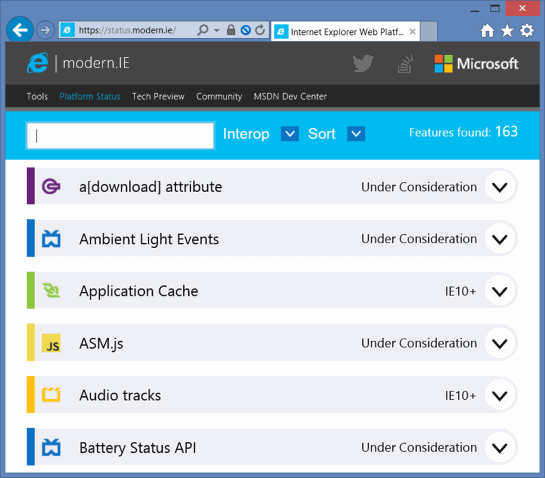Go back with the browser back arrow
Viewport: 545px width, 478px height.
pos(20,30)
